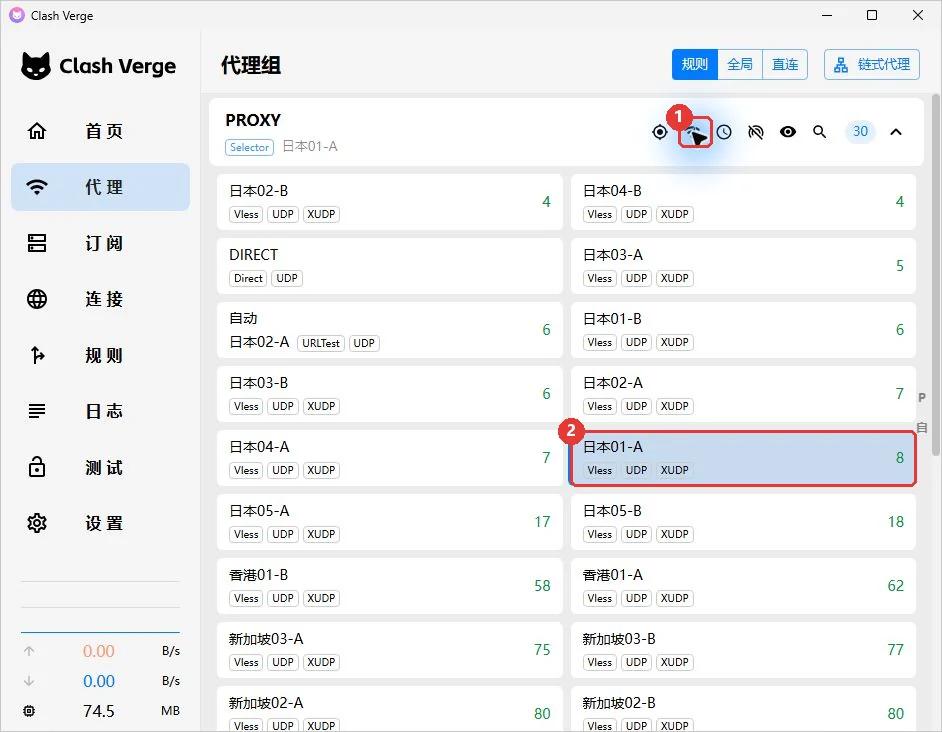Click the upload arrow traffic icon
The width and height of the screenshot is (942, 732).
coord(29,651)
